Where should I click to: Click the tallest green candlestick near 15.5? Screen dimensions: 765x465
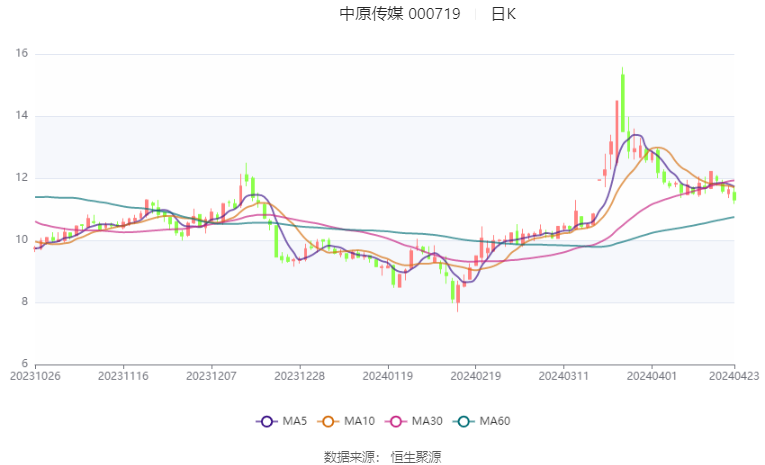tap(623, 102)
